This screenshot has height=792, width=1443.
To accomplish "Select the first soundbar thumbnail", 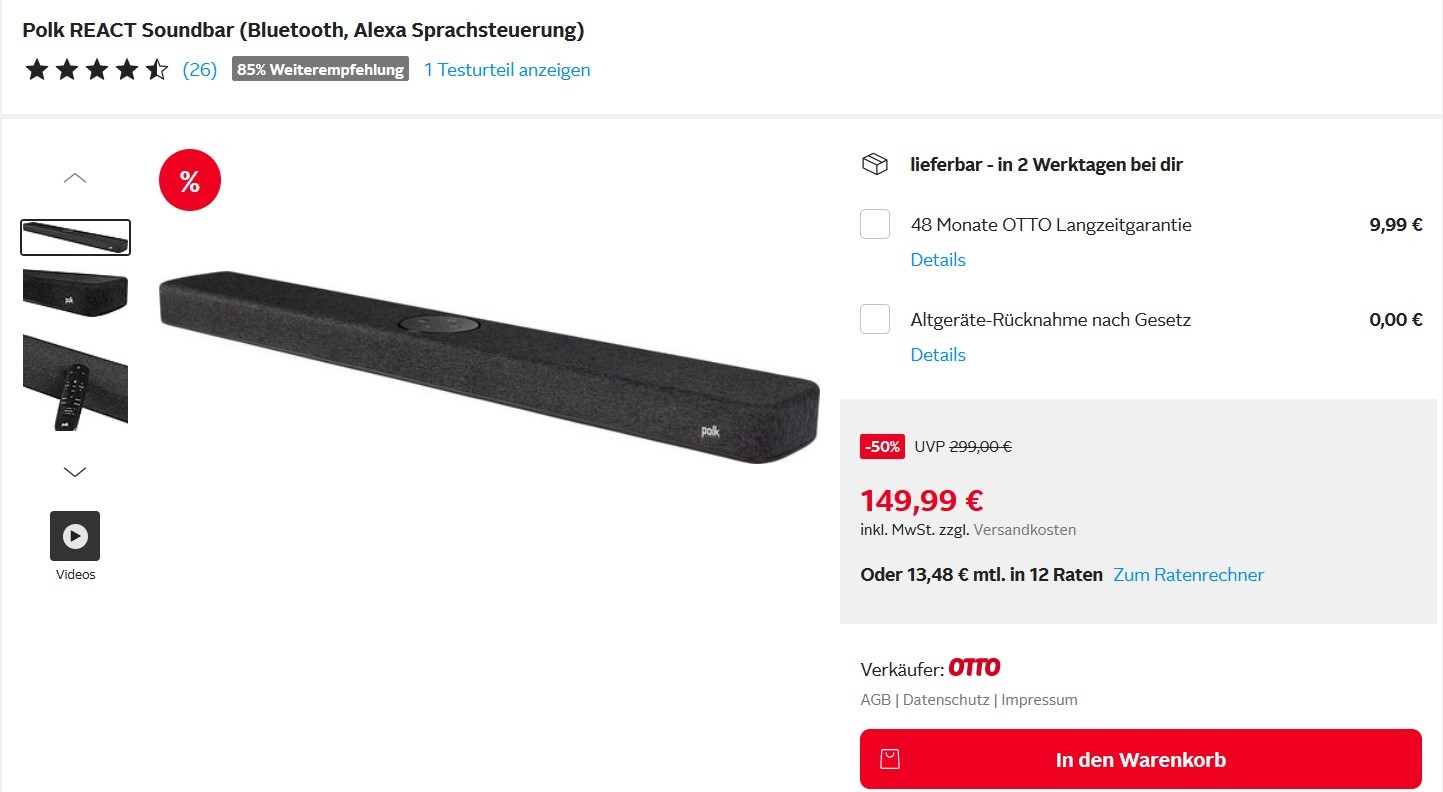I will coord(75,237).
